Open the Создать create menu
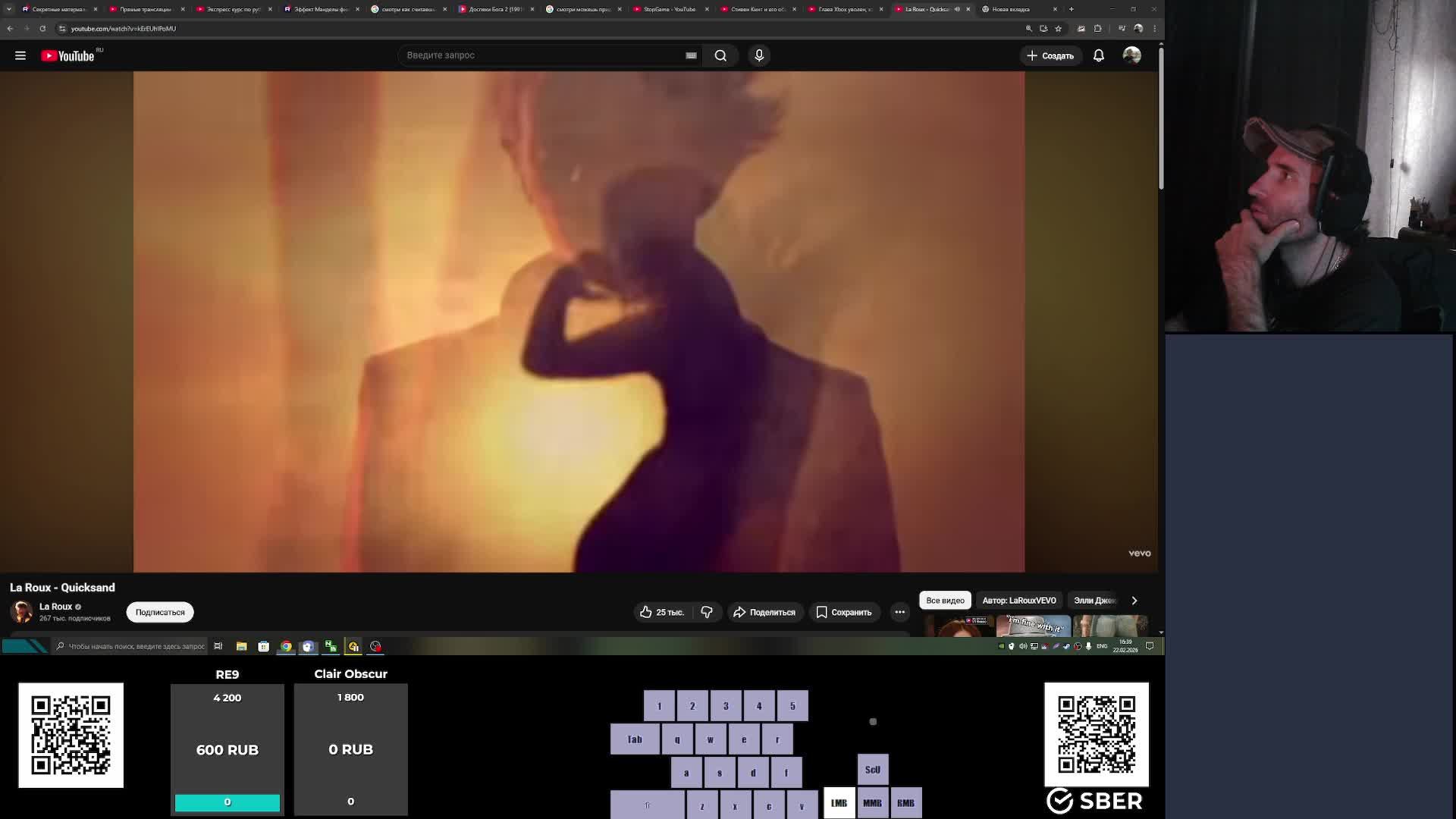Screen dimensions: 1456x819 [1050, 55]
